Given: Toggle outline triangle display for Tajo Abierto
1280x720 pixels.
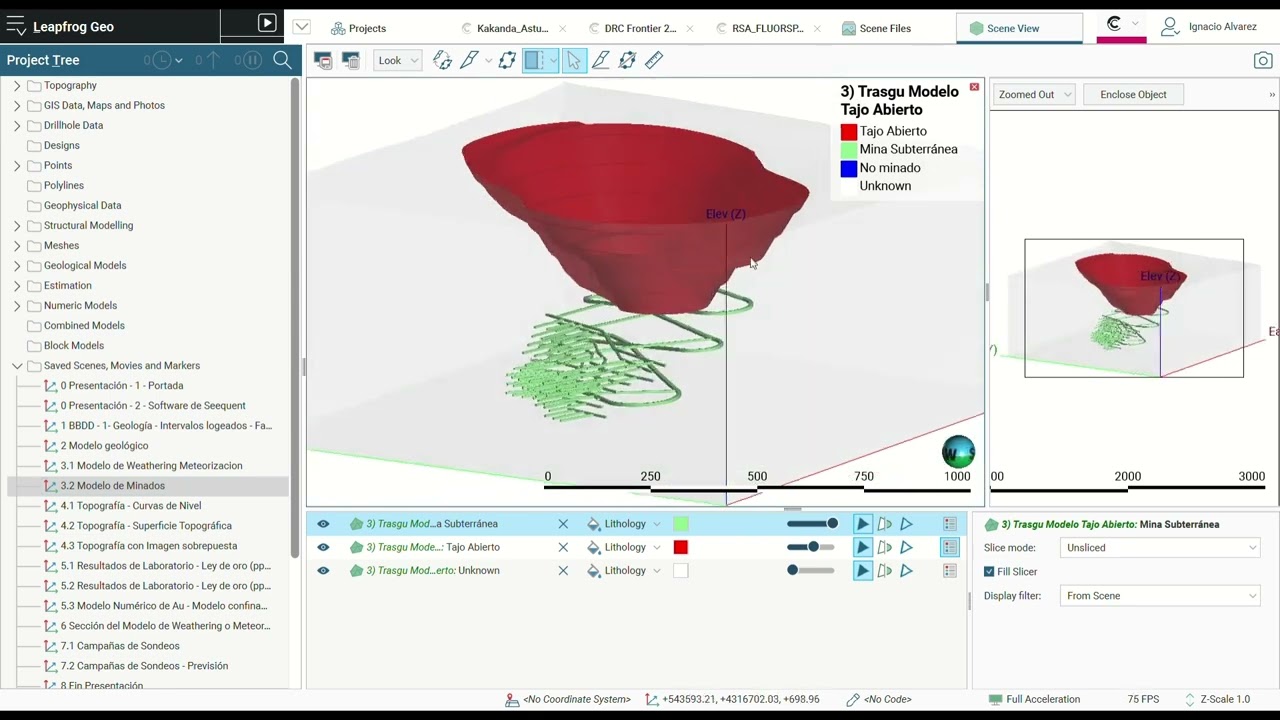Looking at the screenshot, I should [x=906, y=547].
